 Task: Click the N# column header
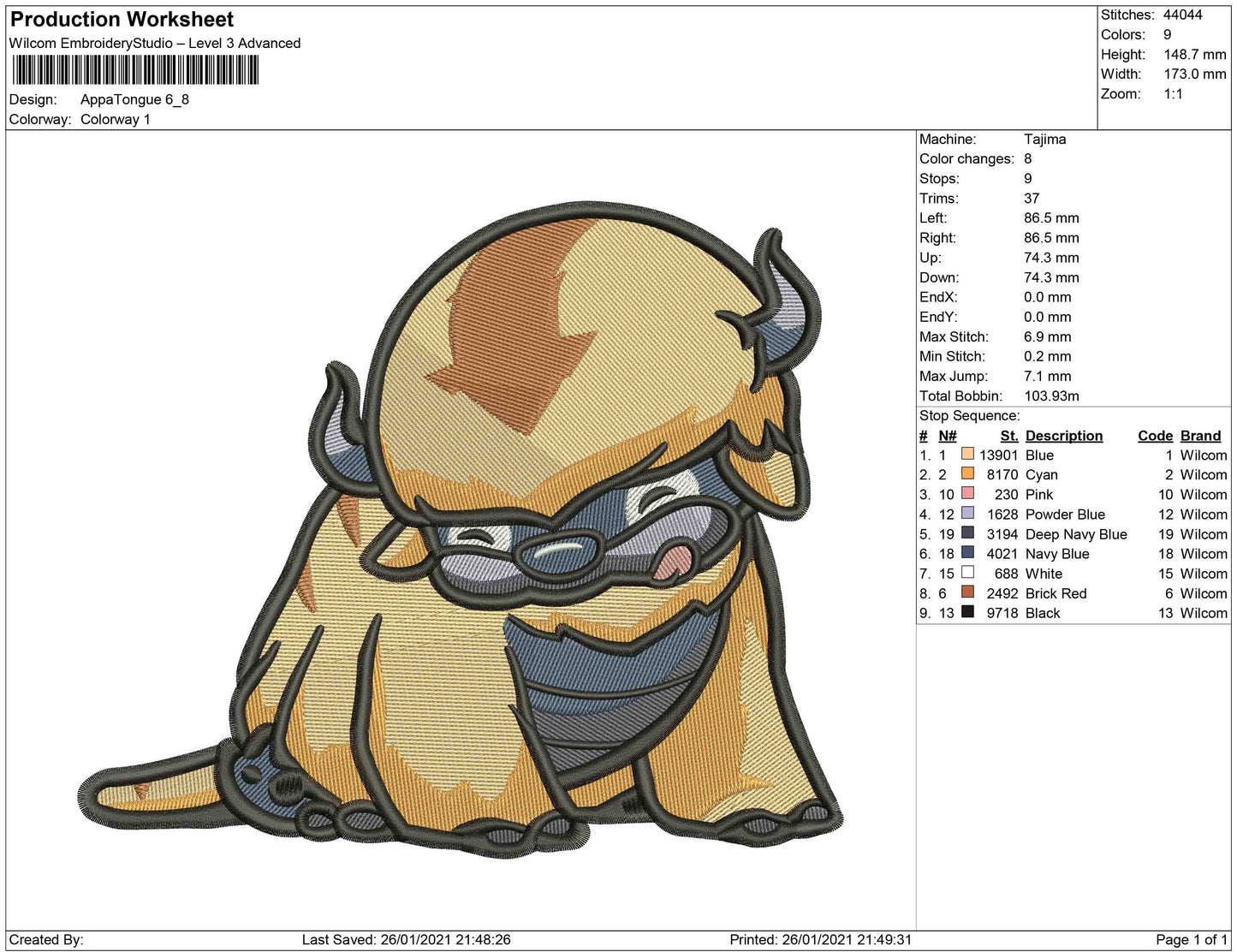[x=948, y=436]
